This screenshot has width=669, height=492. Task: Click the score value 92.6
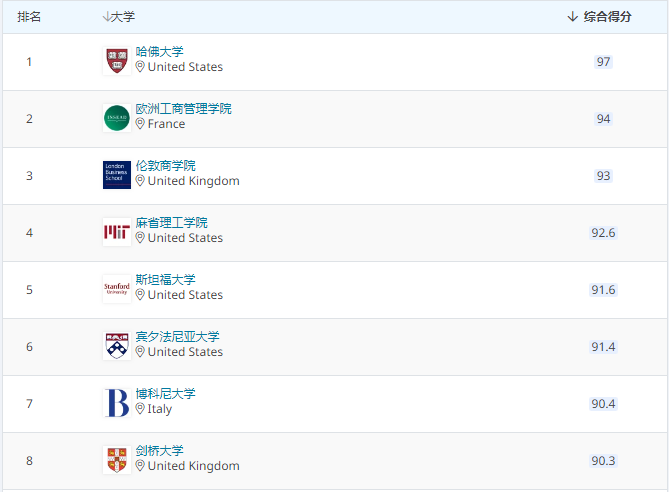tap(603, 233)
